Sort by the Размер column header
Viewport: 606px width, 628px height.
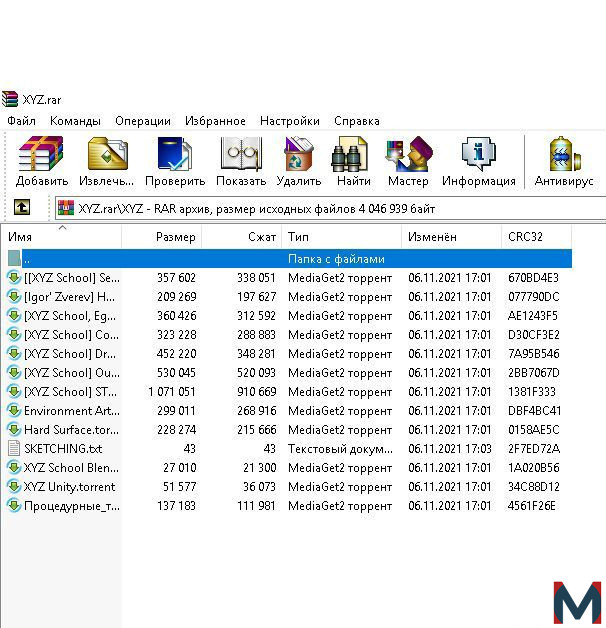162,237
